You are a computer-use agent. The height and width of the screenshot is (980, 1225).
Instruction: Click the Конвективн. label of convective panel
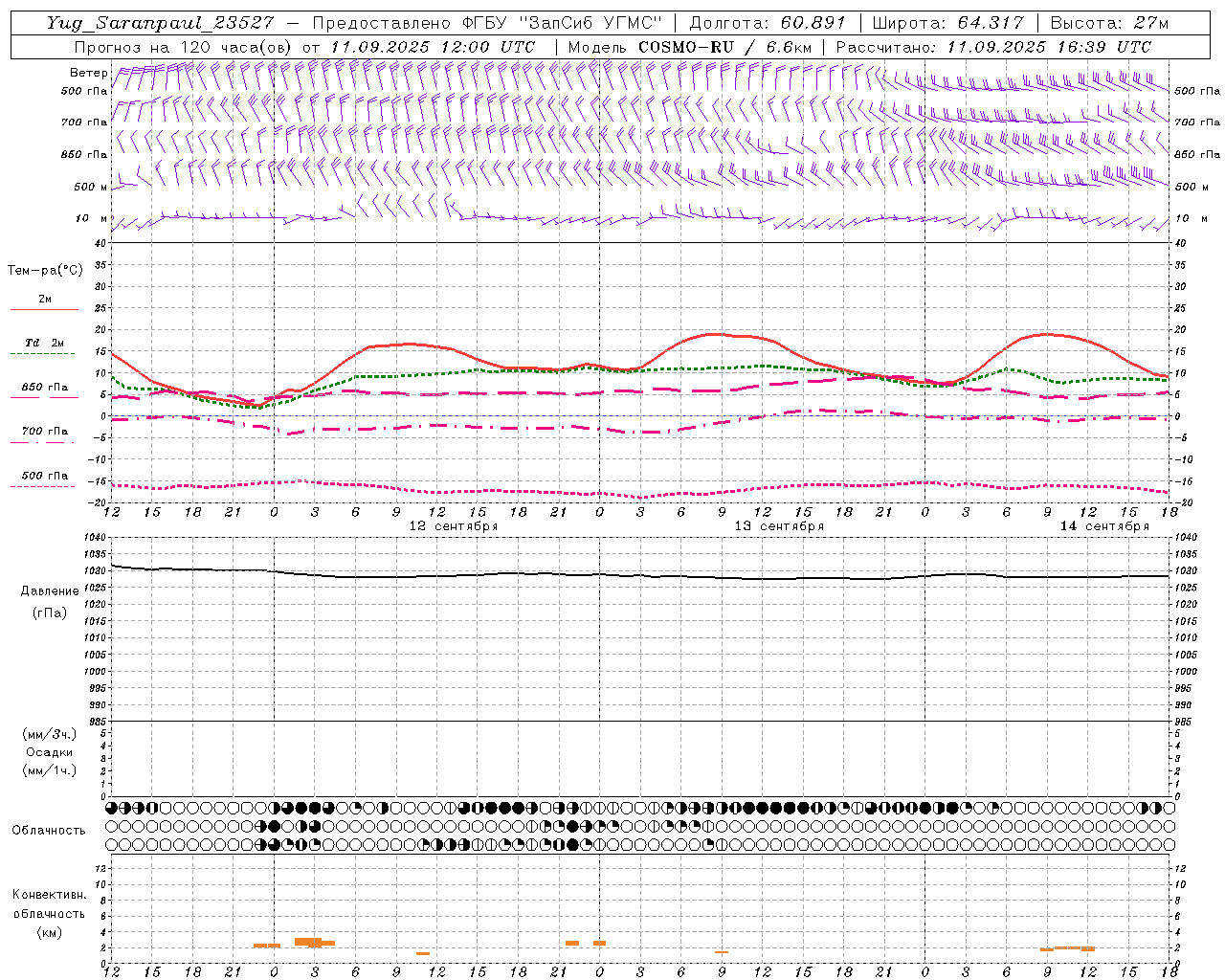click(x=49, y=895)
